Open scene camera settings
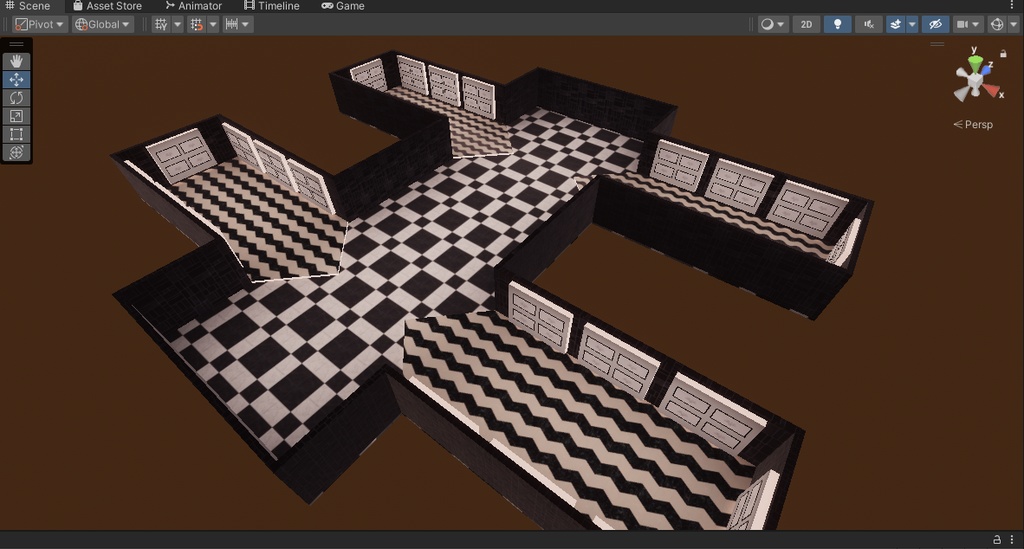This screenshot has height=549, width=1024. click(x=962, y=24)
